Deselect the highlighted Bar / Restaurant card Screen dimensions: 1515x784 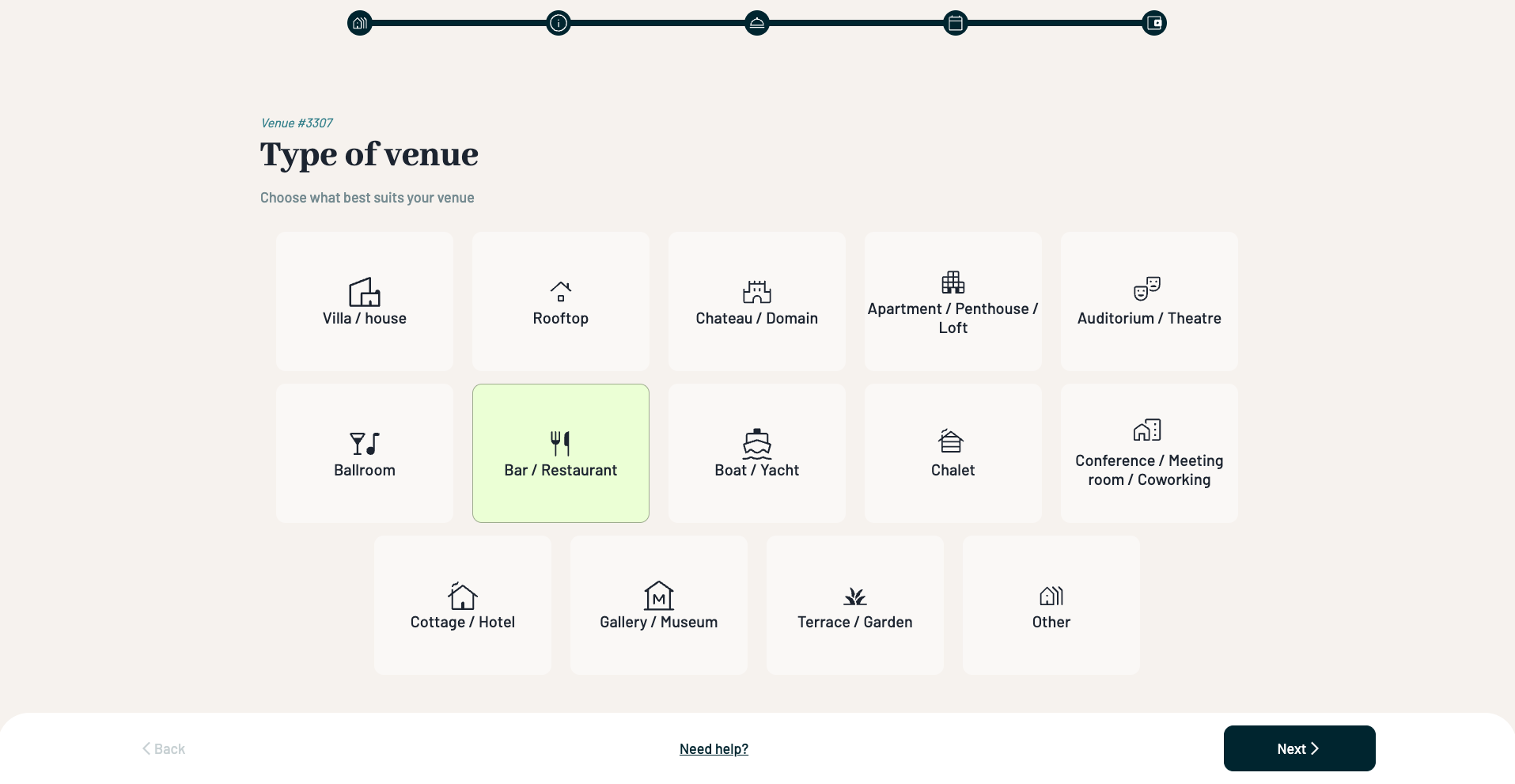pyautogui.click(x=561, y=453)
